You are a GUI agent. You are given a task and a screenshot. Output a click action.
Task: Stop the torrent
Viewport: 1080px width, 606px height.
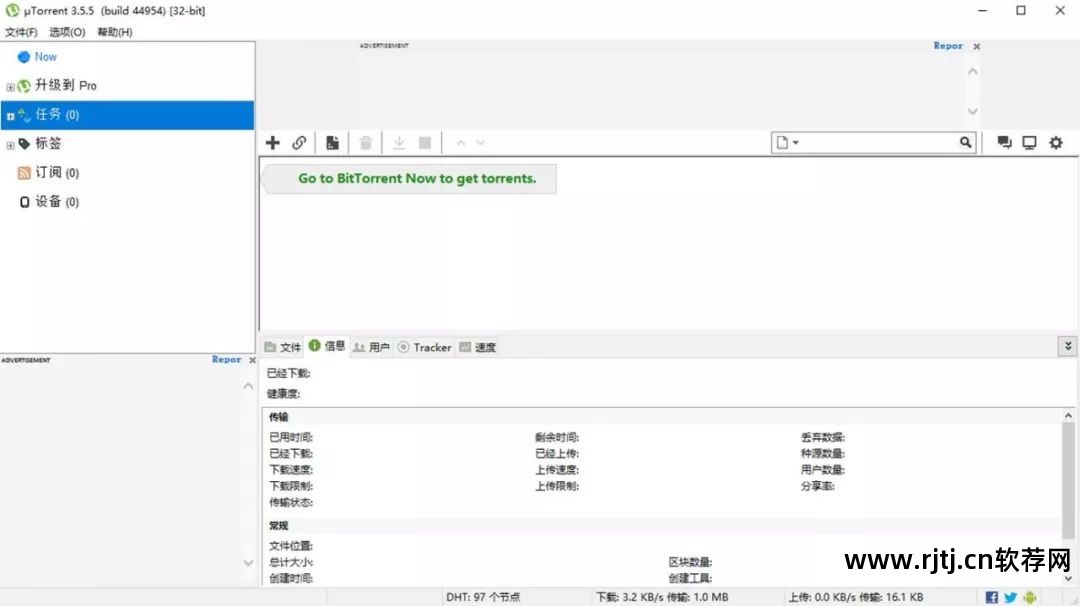[424, 142]
